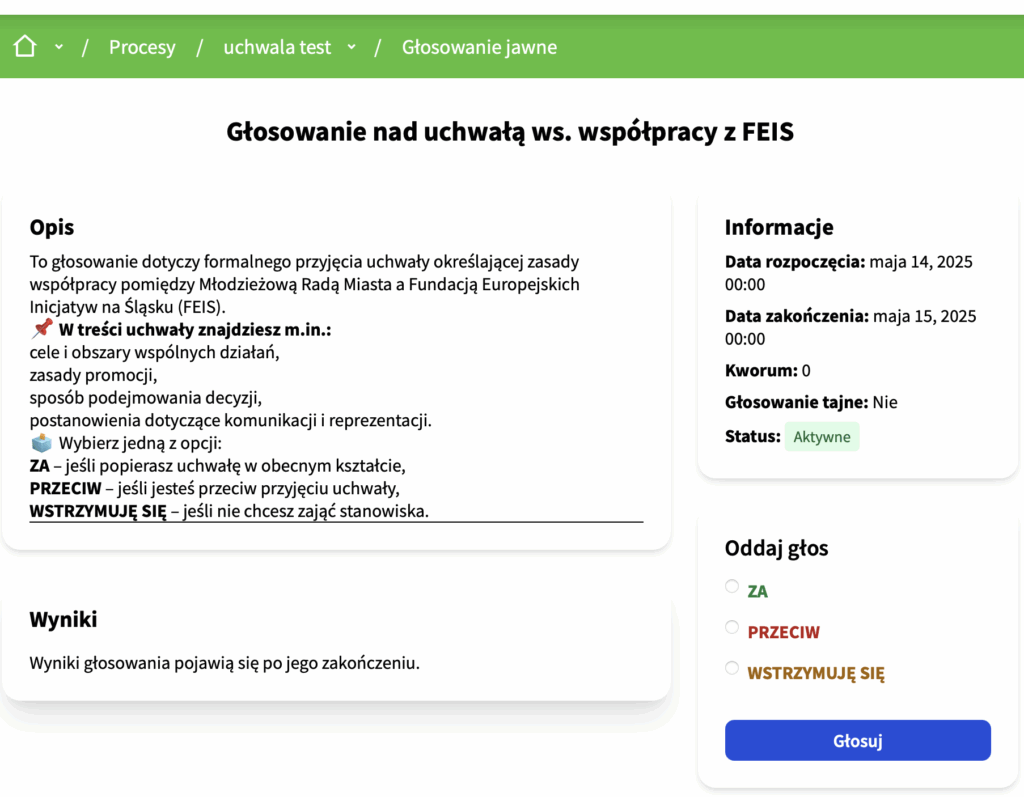This screenshot has height=797, width=1024.
Task: Open the uchwala test breadcrumb
Action: (x=277, y=47)
